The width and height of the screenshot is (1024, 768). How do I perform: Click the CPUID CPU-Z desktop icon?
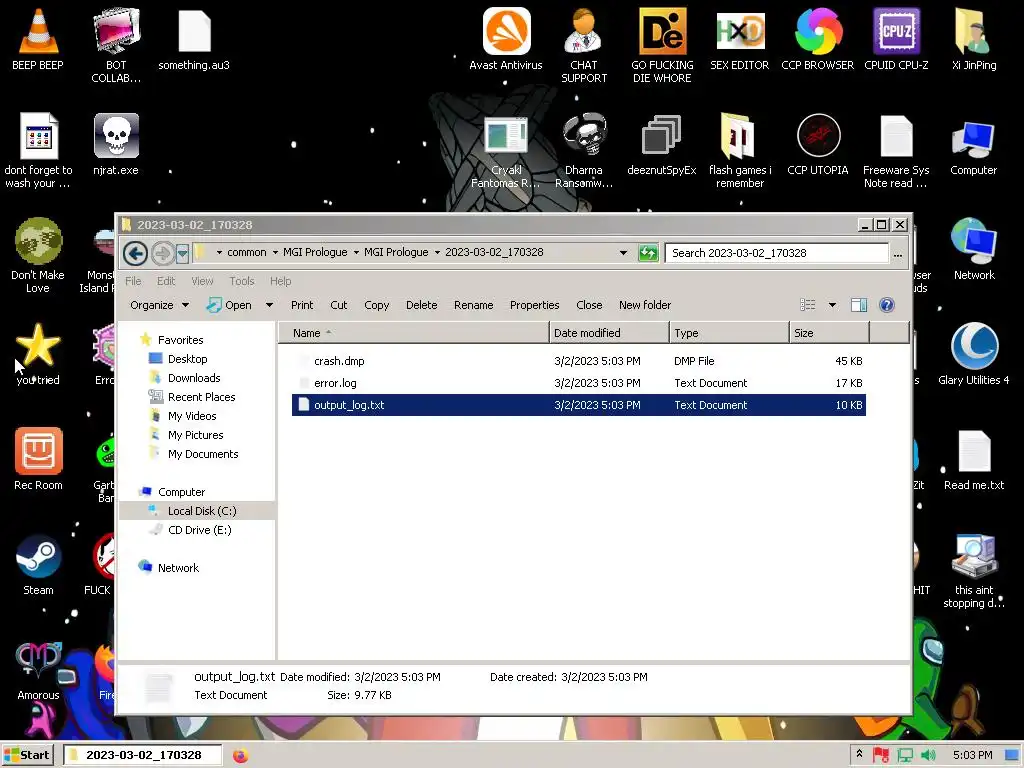pyautogui.click(x=896, y=39)
